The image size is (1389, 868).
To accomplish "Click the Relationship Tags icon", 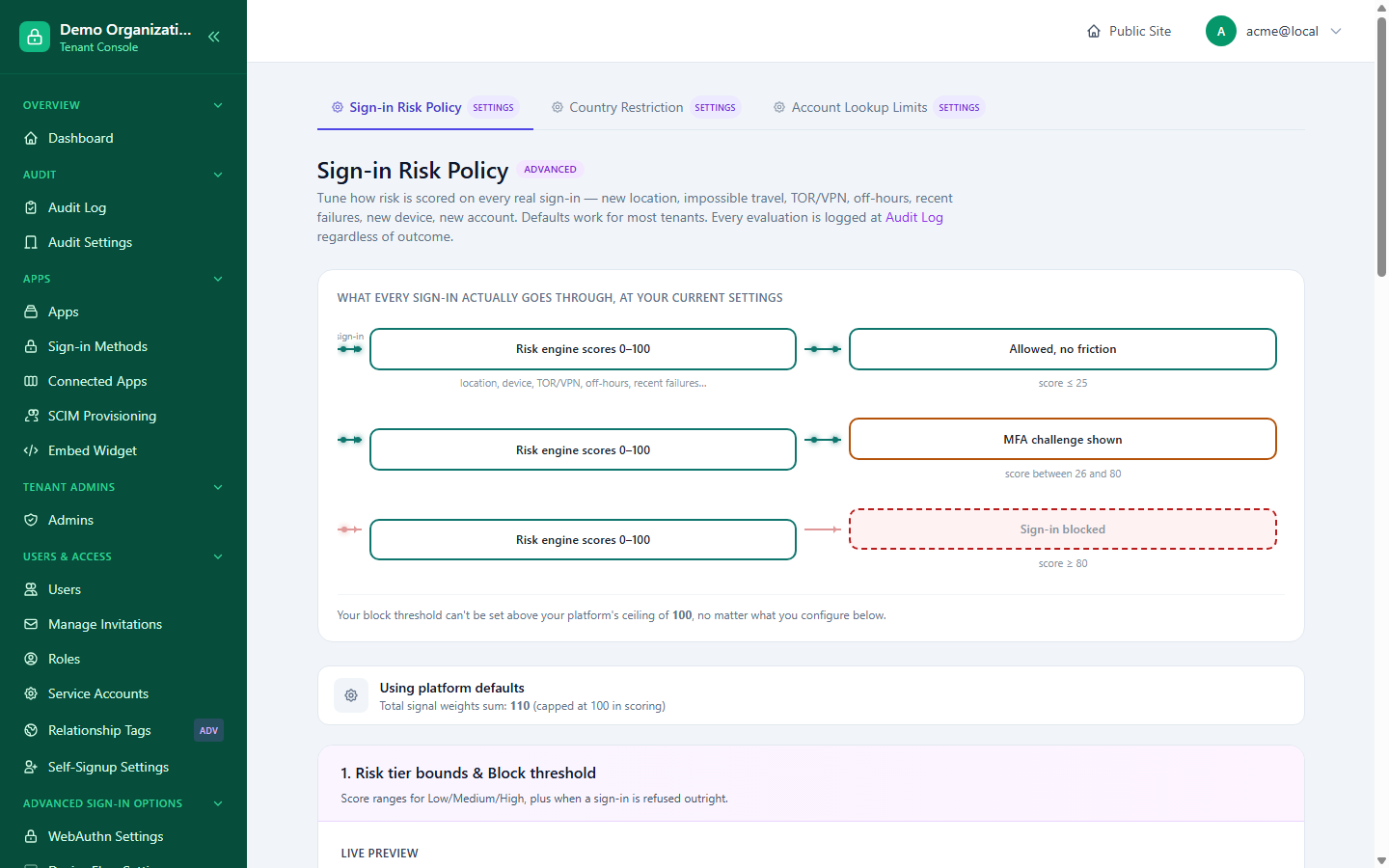I will click(31, 730).
